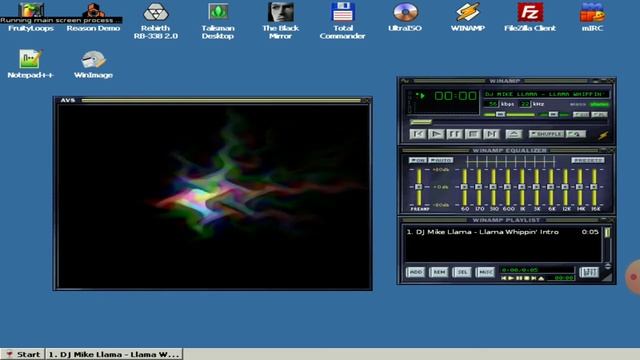
Task: Open the playlist SEL menu button
Action: (x=462, y=272)
